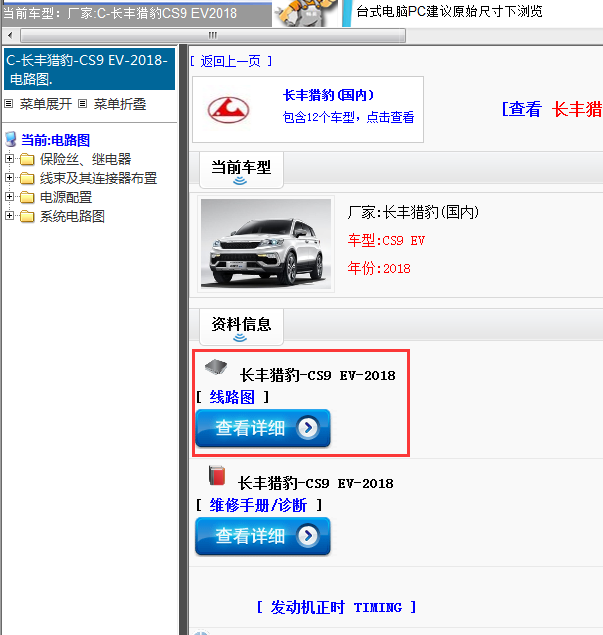
Task: Expand the 保险丝、继电器 tree node
Action: point(9,159)
